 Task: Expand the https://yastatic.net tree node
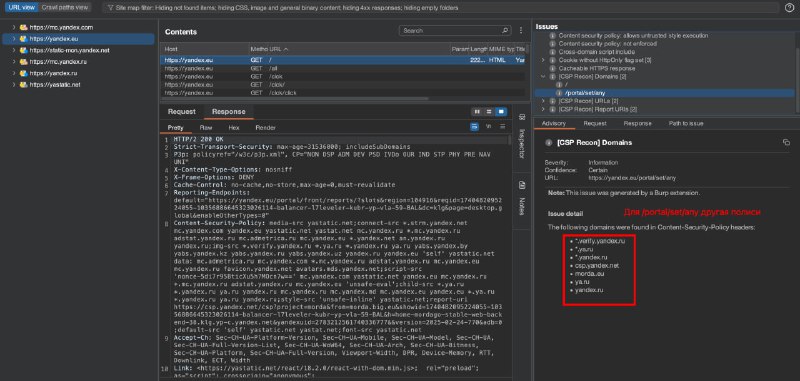click(x=14, y=85)
